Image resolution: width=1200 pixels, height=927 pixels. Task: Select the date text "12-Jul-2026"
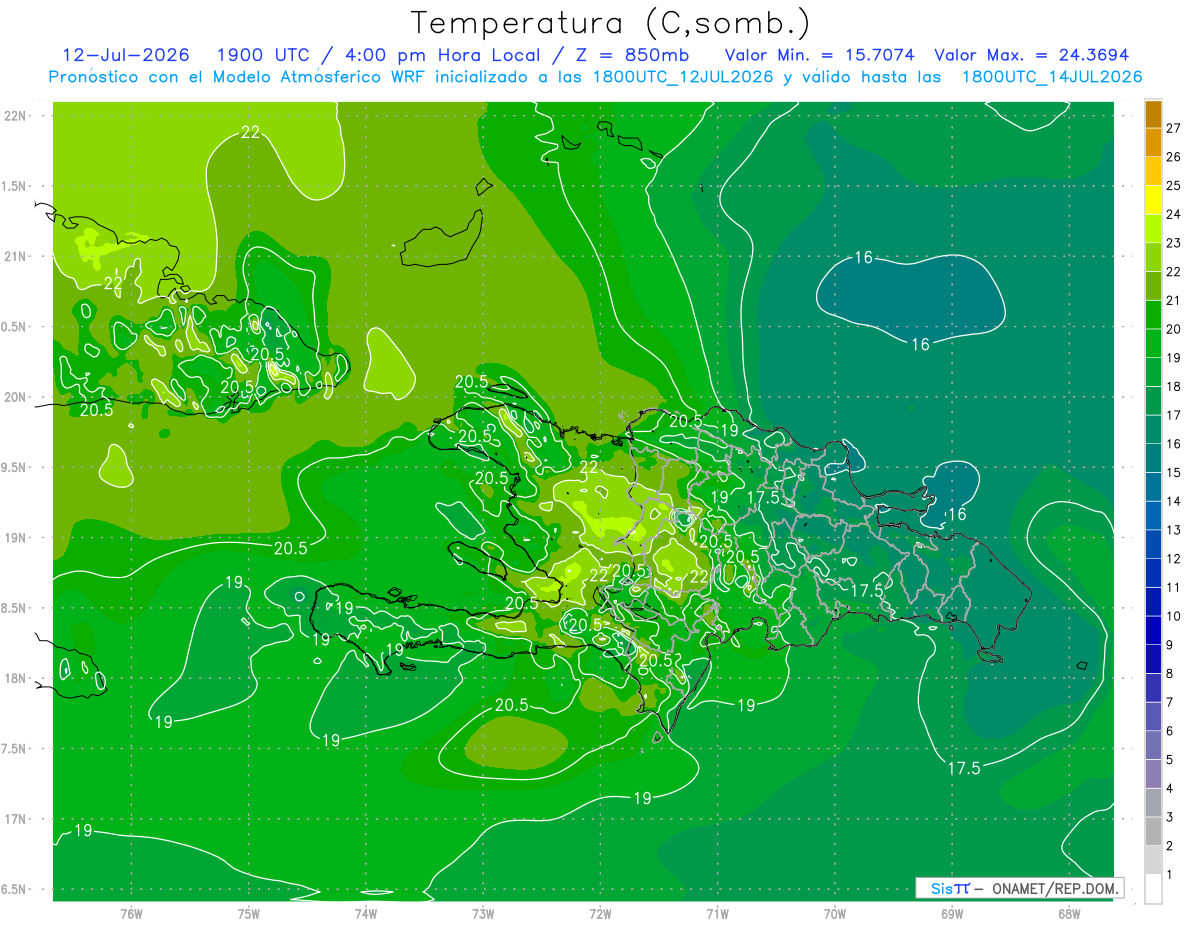126,55
